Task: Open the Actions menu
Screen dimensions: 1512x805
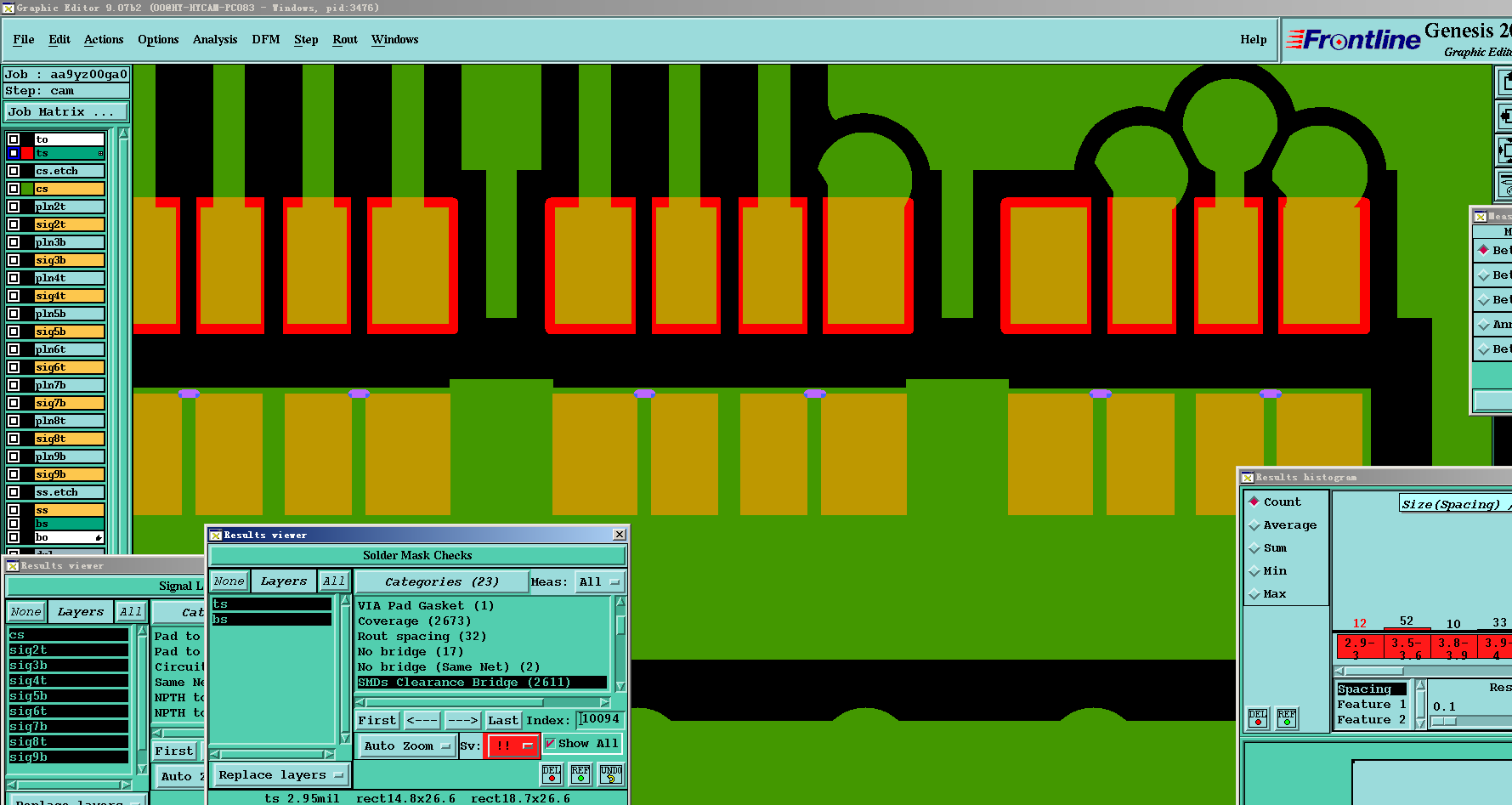Action: pos(104,40)
